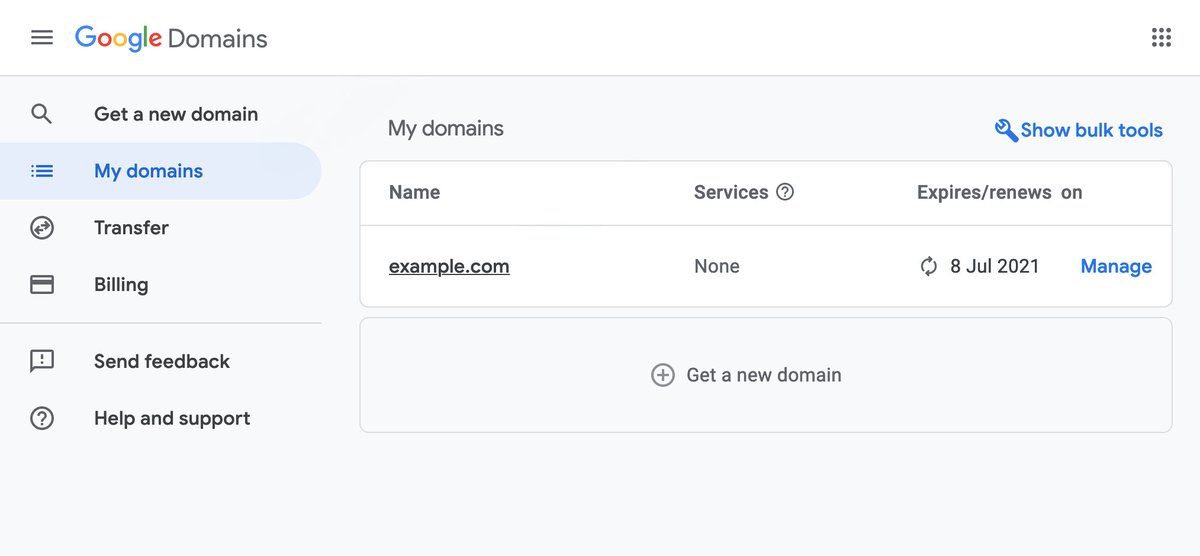Manage the example.com domain
This screenshot has width=1200, height=556.
click(x=1116, y=266)
